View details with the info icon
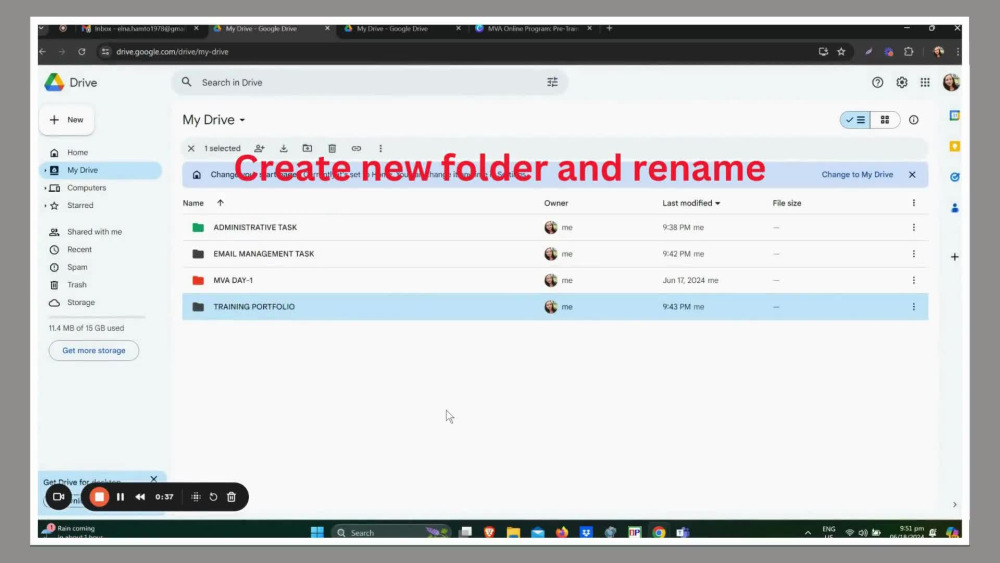The width and height of the screenshot is (1000, 563). click(x=914, y=120)
